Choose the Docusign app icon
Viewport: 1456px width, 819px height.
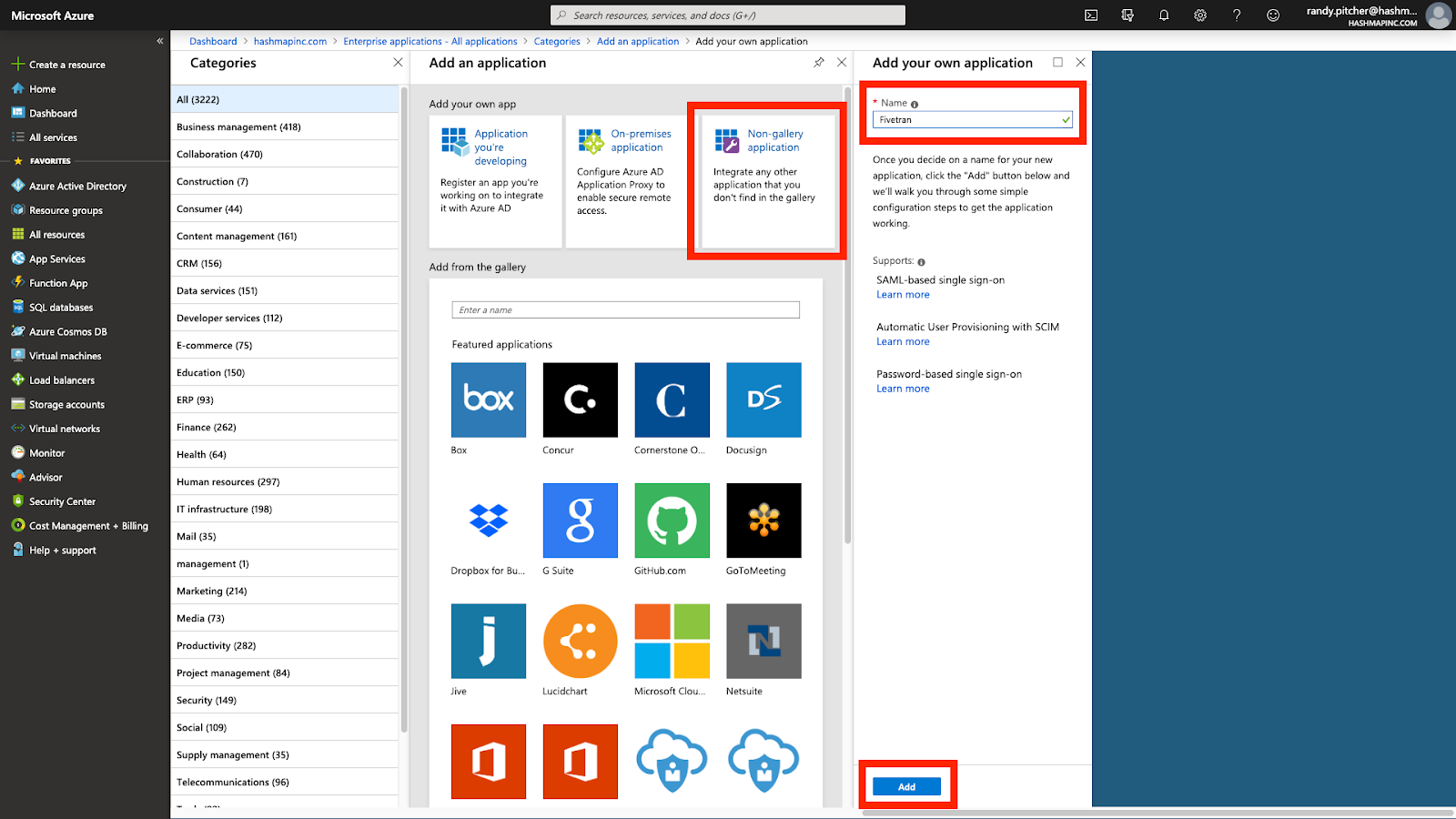[x=764, y=400]
